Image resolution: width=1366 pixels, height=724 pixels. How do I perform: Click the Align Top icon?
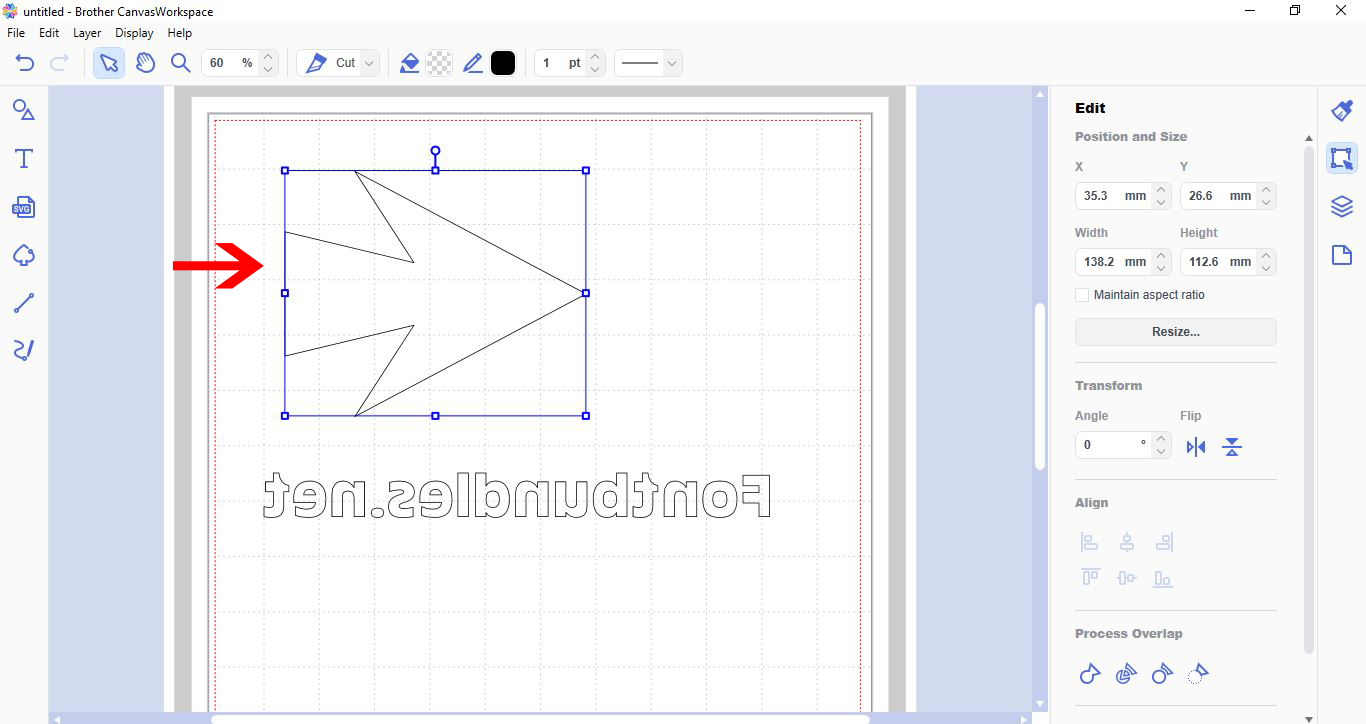click(x=1090, y=578)
